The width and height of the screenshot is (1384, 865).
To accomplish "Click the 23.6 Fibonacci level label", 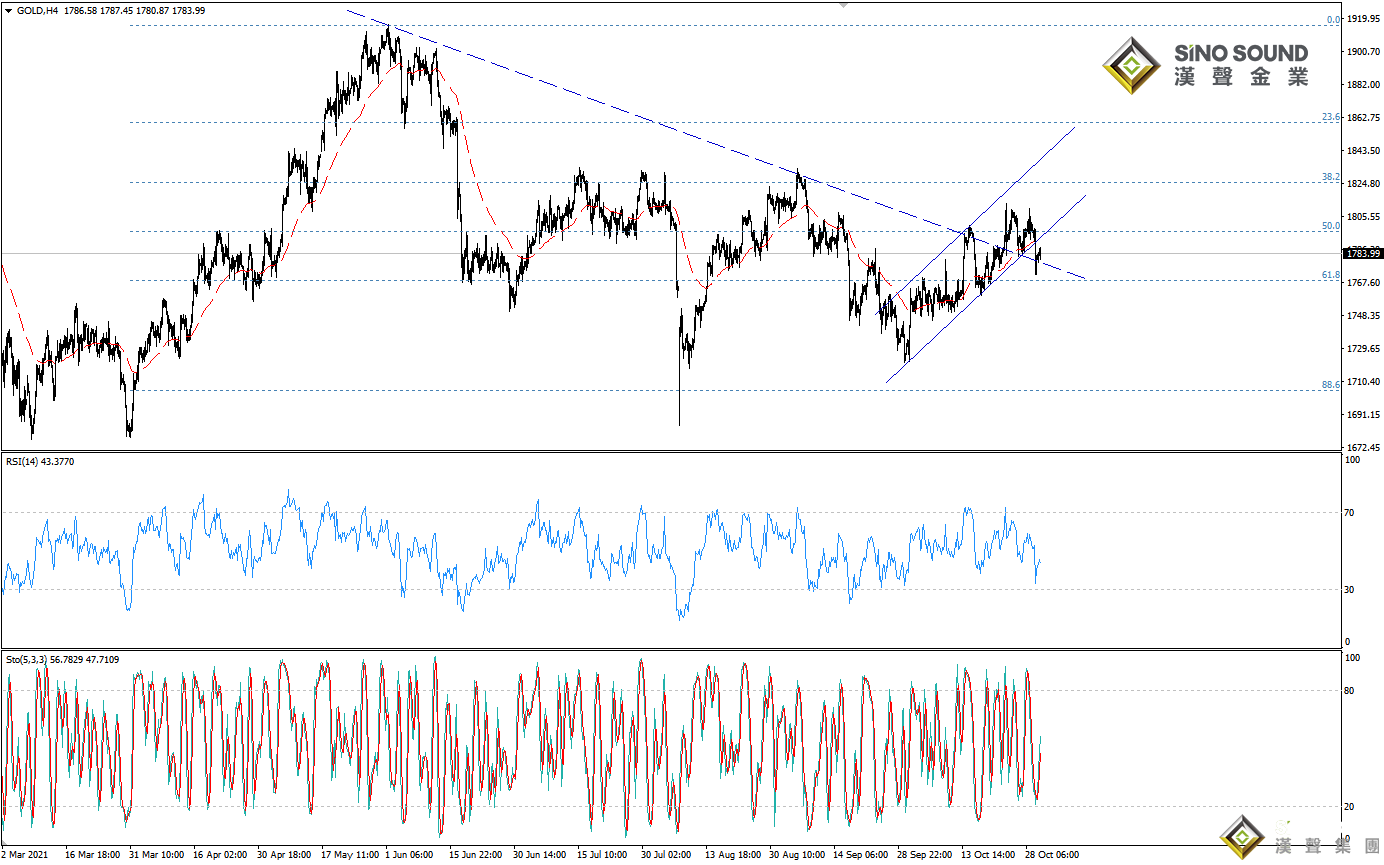I will 1330,117.
